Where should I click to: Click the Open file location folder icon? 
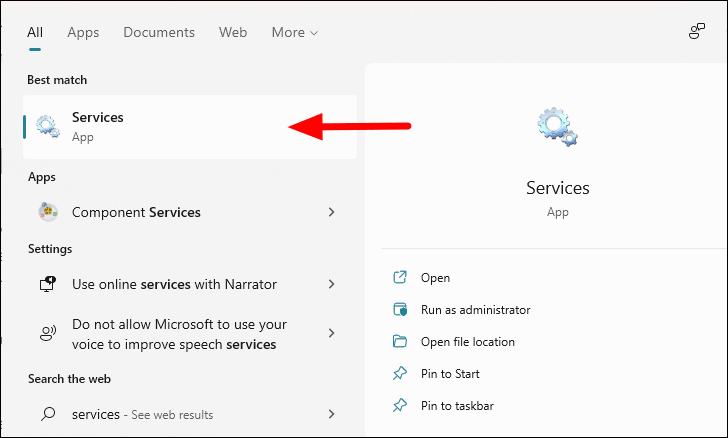tap(400, 341)
